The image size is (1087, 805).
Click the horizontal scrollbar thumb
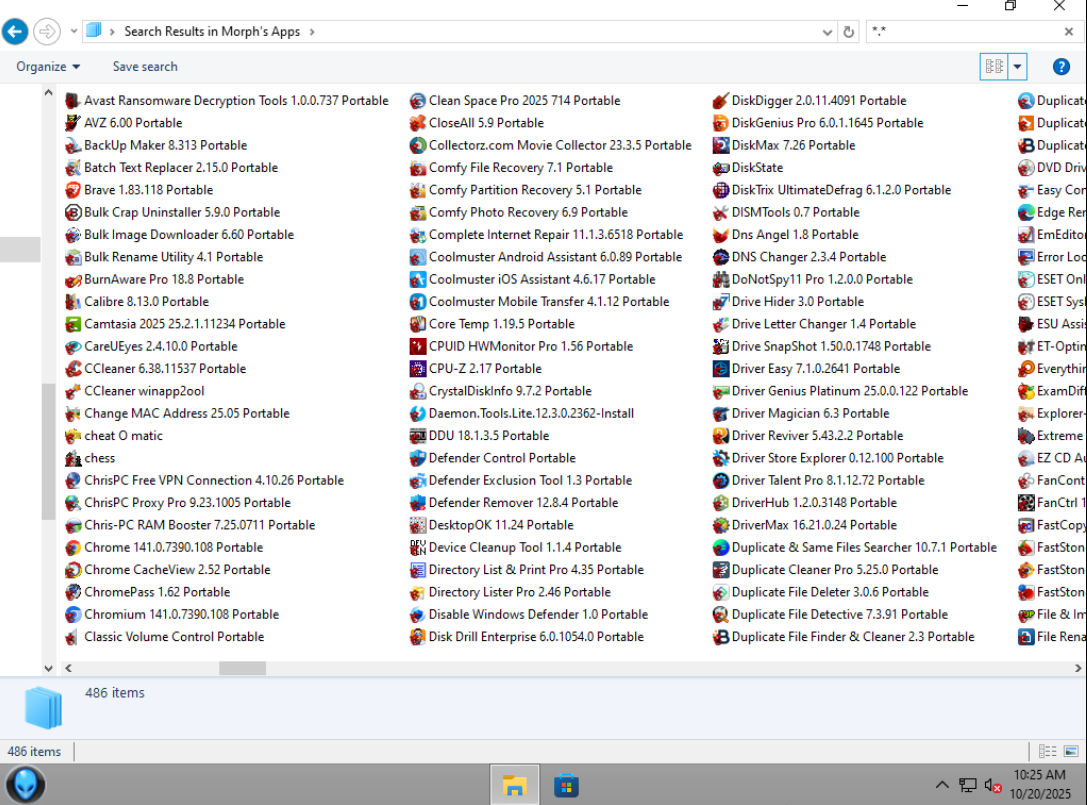pos(243,668)
